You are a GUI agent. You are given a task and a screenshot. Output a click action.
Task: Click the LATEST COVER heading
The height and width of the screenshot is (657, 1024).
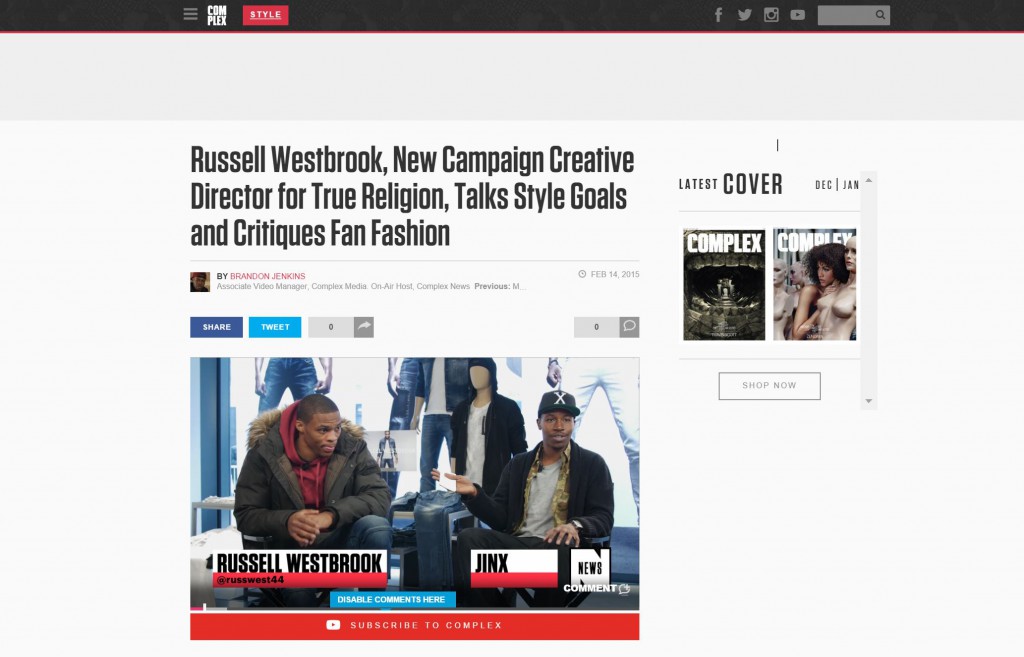pyautogui.click(x=731, y=184)
